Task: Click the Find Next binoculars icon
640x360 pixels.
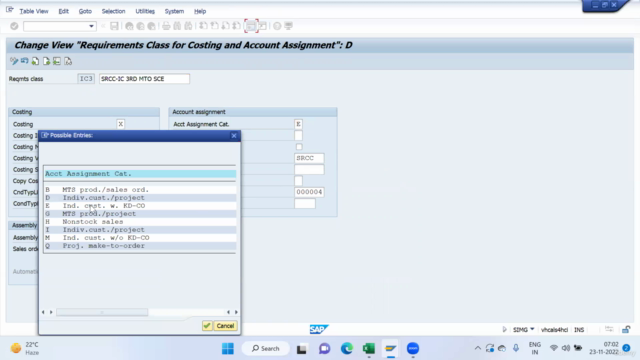Action: click(x=188, y=26)
